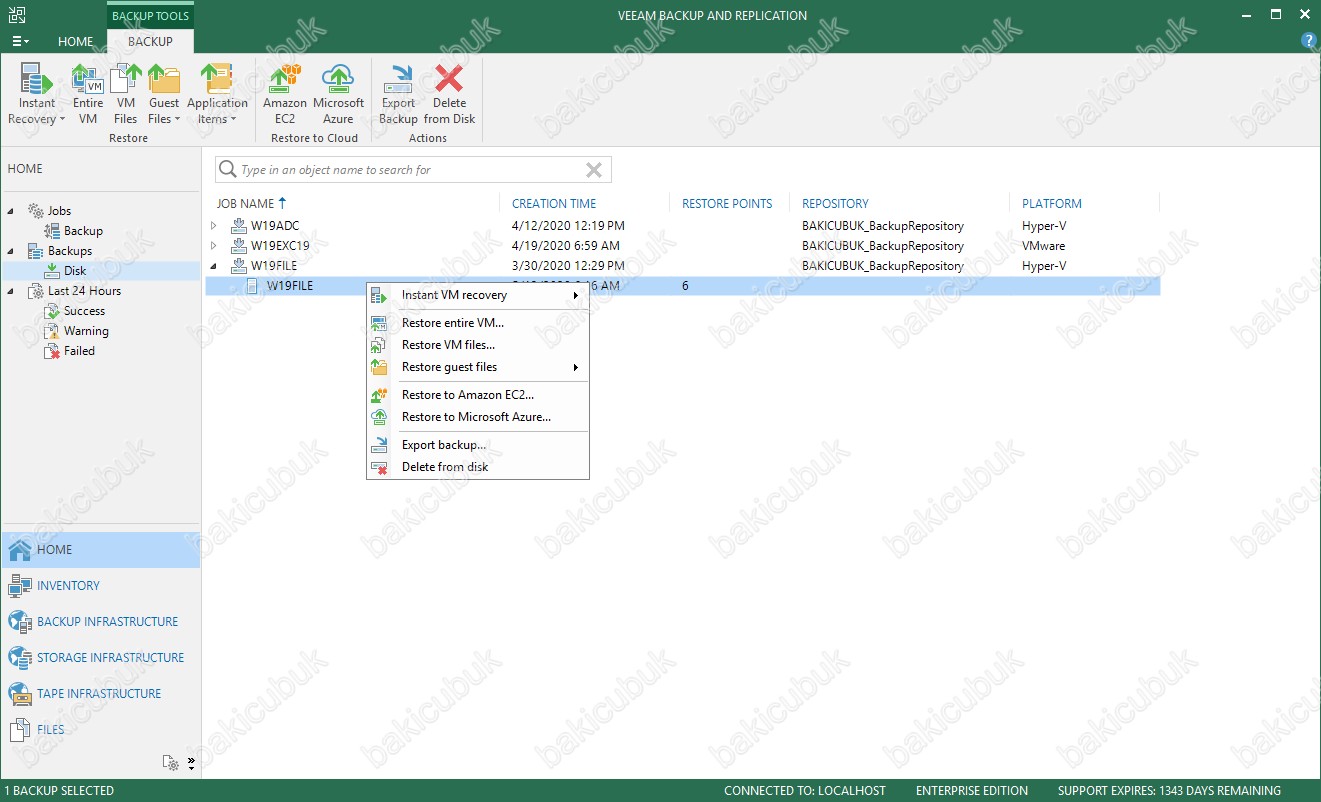The height and width of the screenshot is (802, 1321).
Task: Click SUPPORT EXPIRES status bar text
Action: pos(1169,791)
